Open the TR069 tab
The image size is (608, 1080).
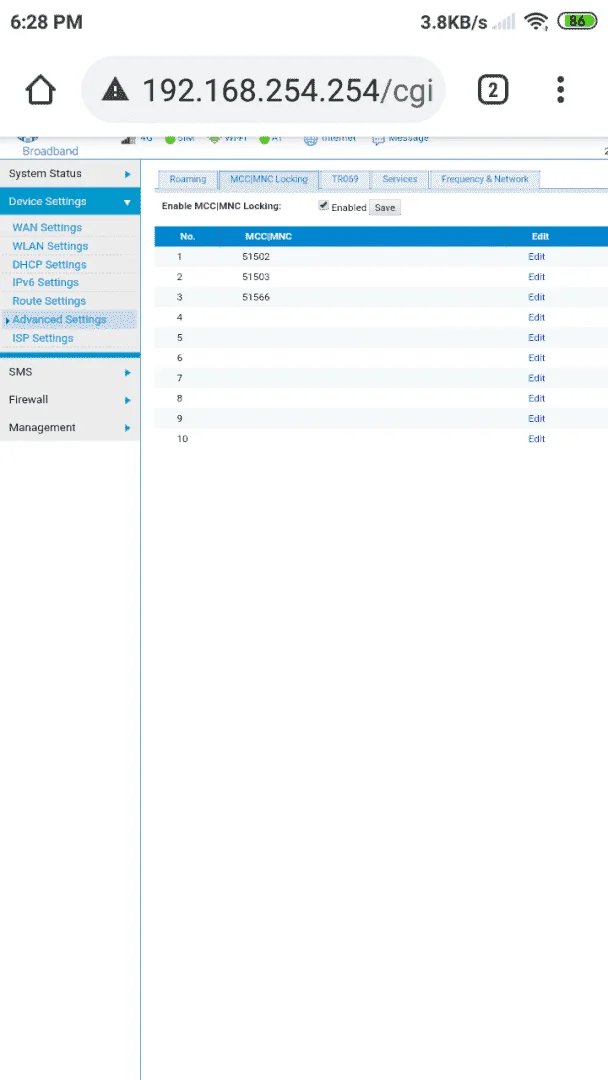point(344,179)
